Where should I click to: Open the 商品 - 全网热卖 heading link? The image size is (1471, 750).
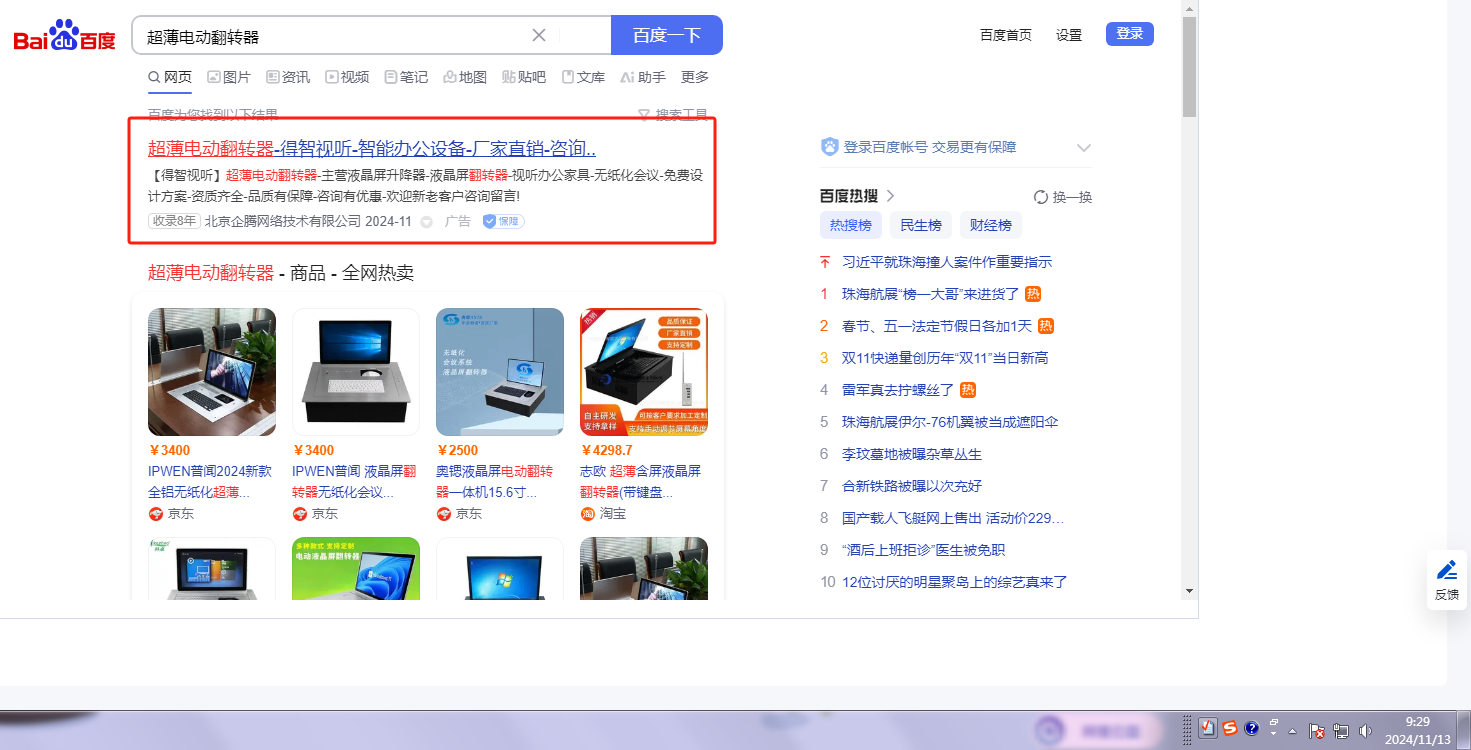click(281, 273)
